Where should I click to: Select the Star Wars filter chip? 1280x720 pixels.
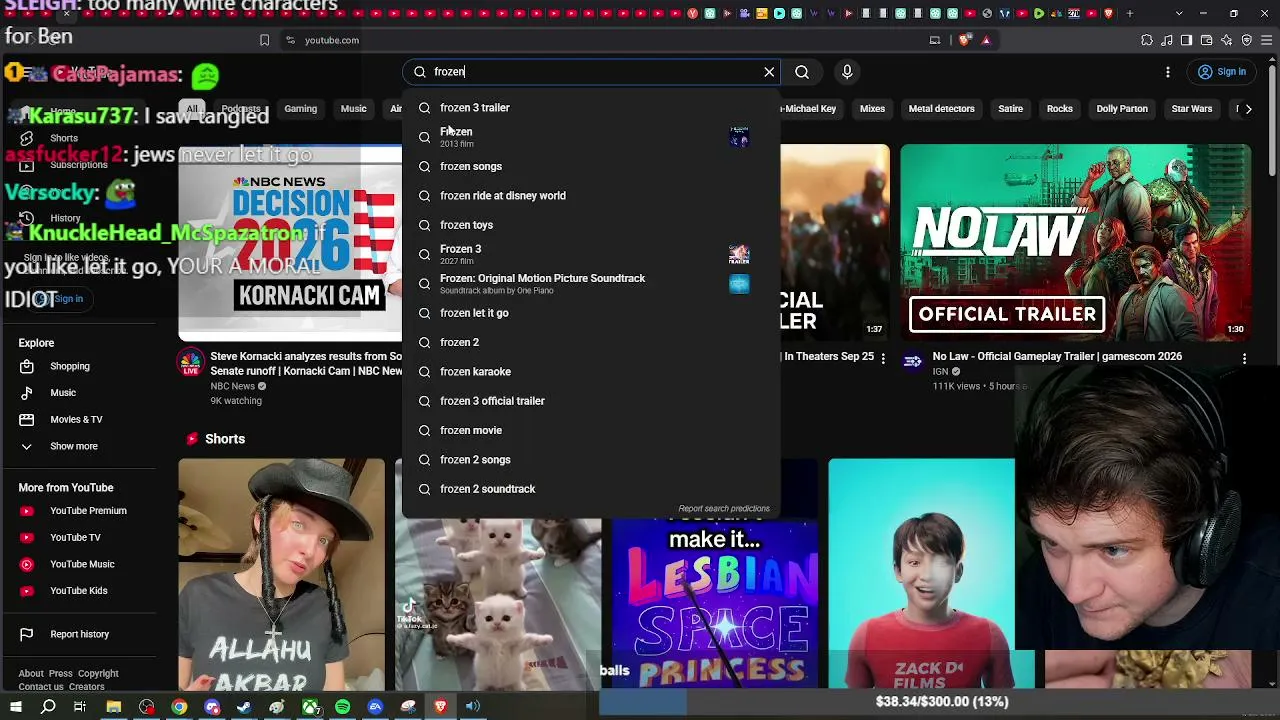point(1192,109)
